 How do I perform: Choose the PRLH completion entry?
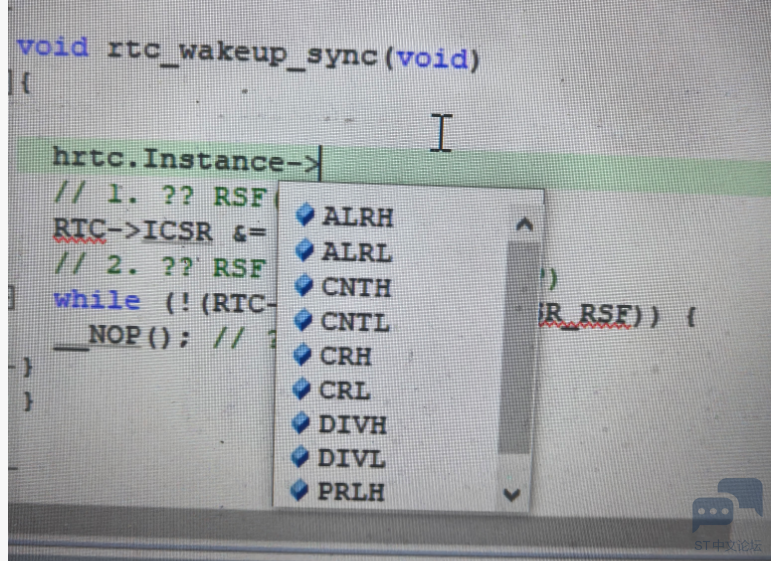click(x=350, y=492)
